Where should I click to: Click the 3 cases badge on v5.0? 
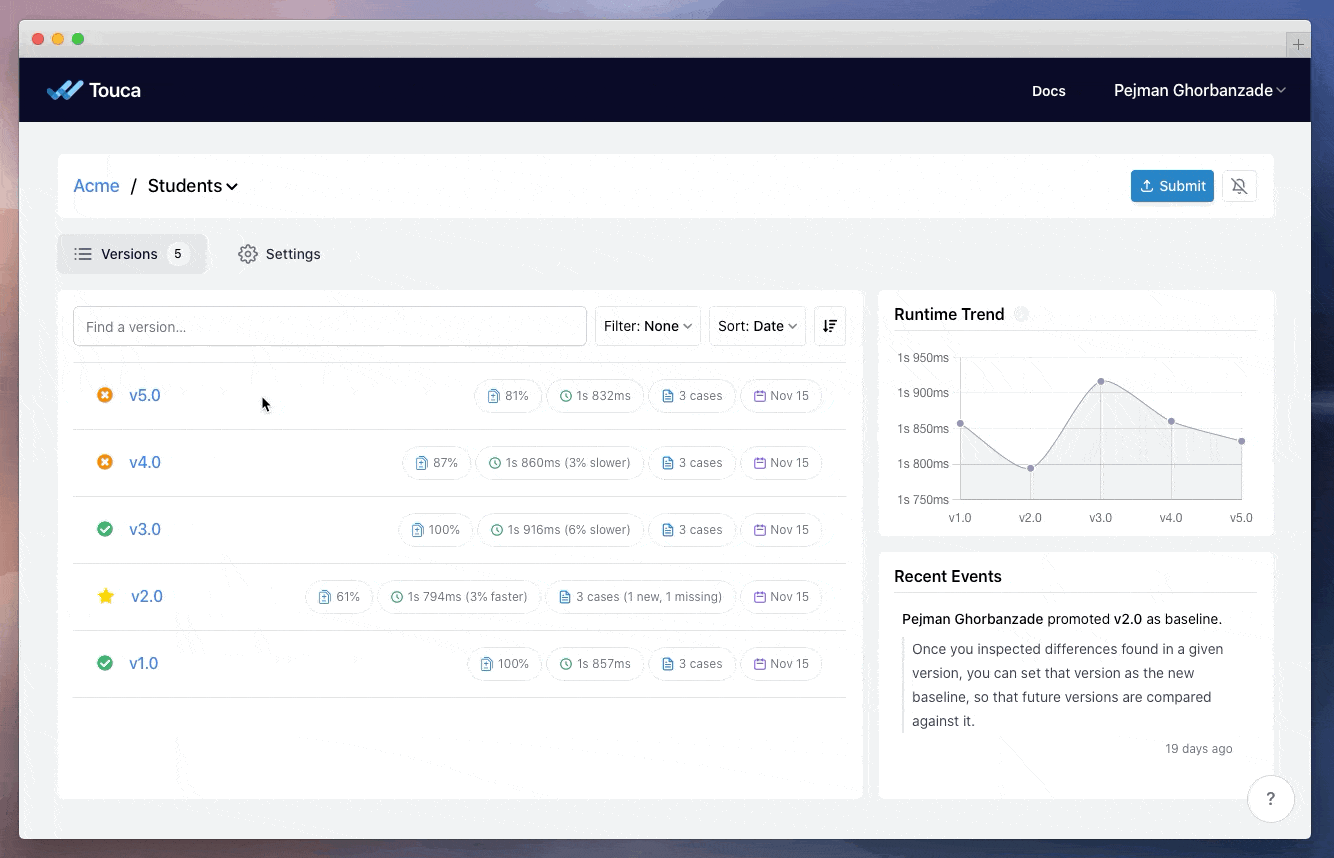(x=692, y=396)
